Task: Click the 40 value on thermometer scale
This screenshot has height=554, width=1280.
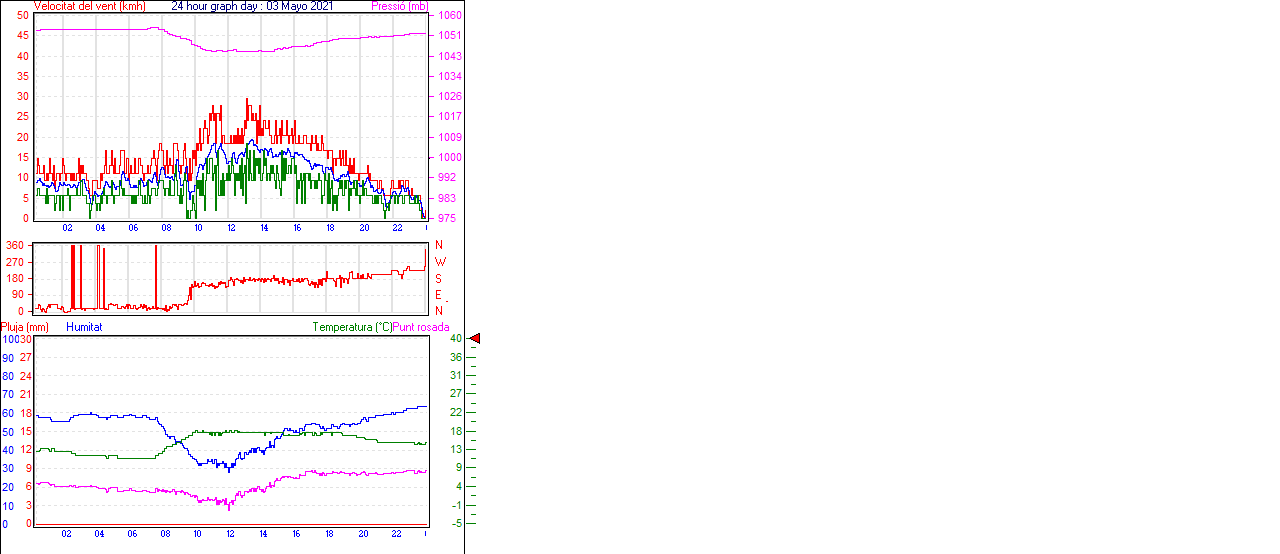Action: click(x=455, y=339)
